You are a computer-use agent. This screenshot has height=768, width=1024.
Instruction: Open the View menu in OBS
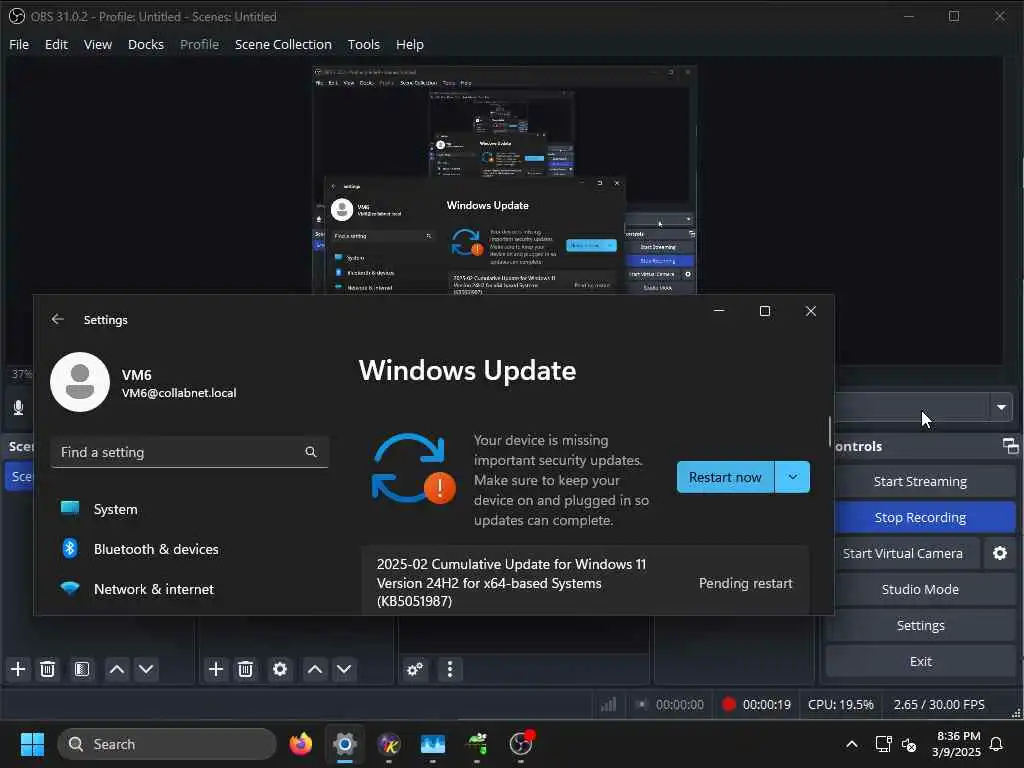tap(98, 44)
